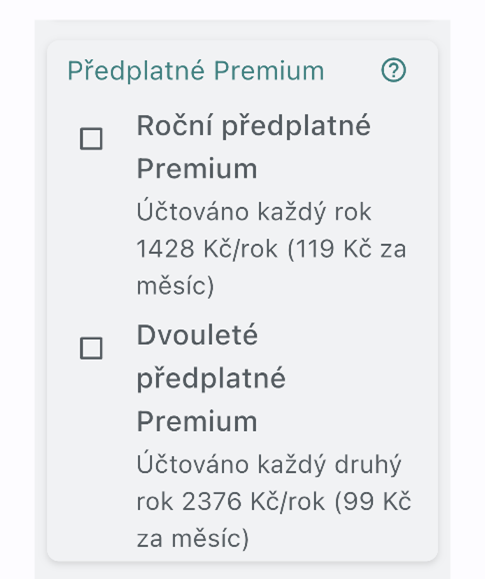Click the word 'předplatné' in the two-year title
The image size is (485, 579).
coord(211,379)
